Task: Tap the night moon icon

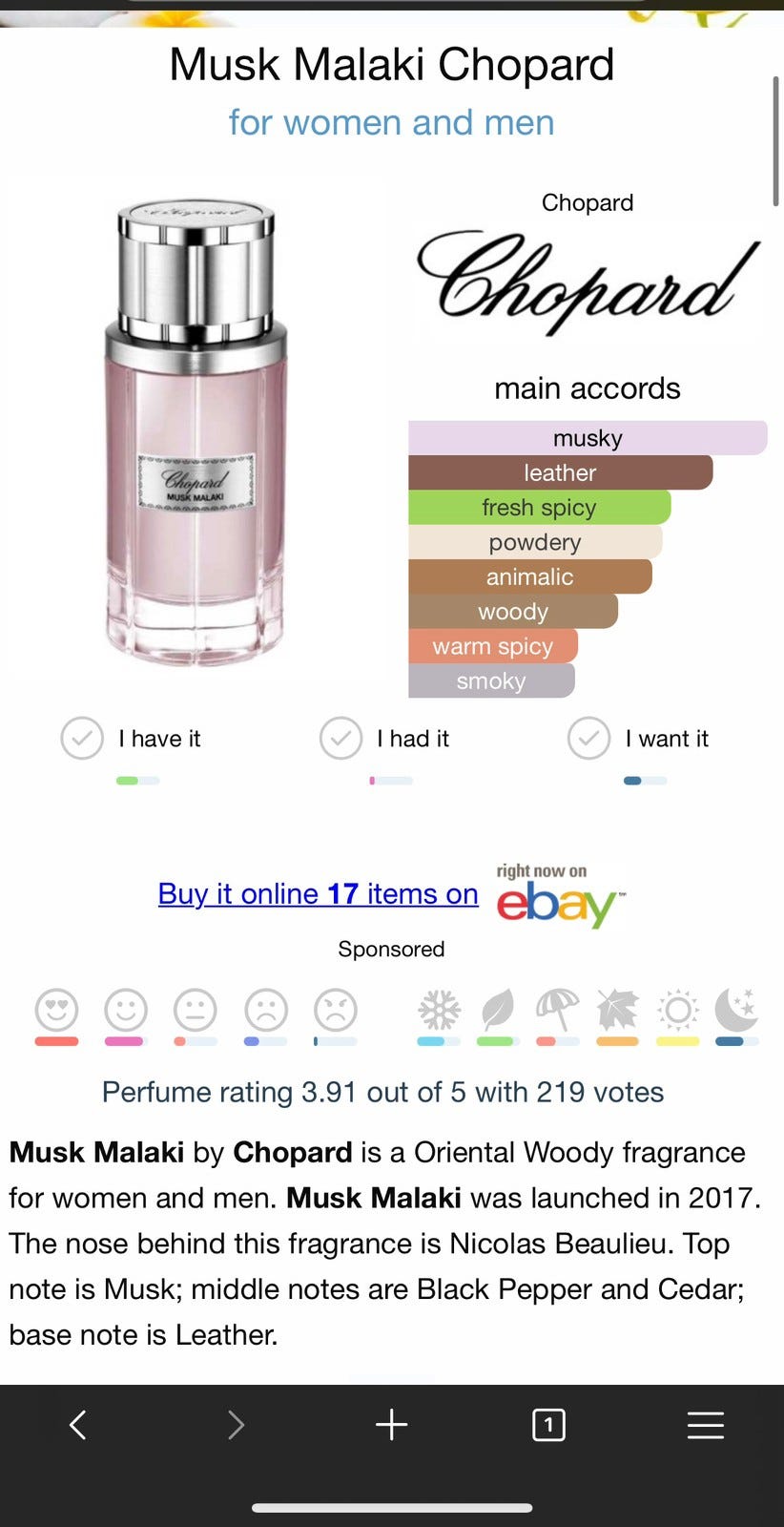Action: coord(736,1010)
